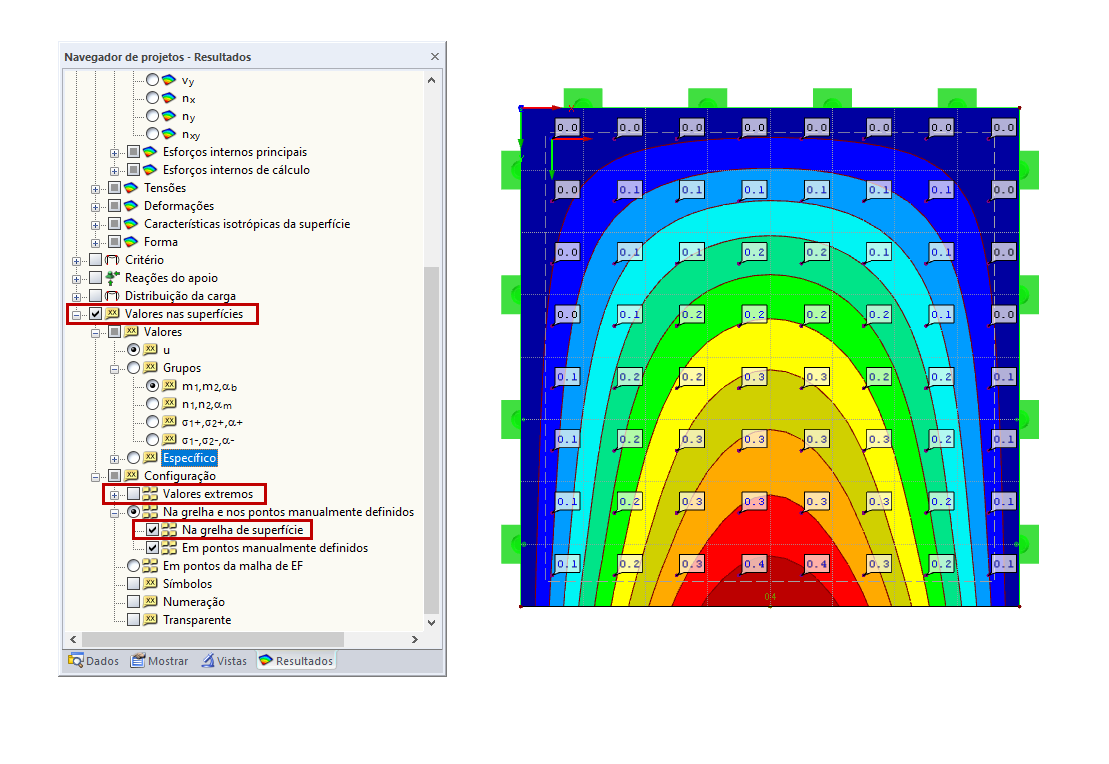This screenshot has height=764, width=1109.
Task: Click the 0.4 red value label near bottom center-left
Action: pos(754,564)
